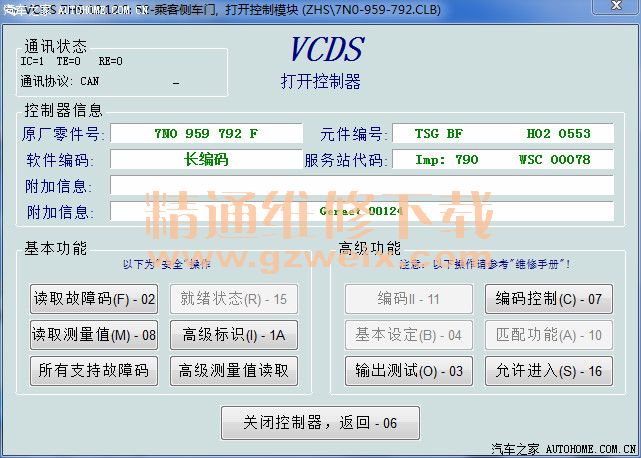Click the 通讯协议: CAN text
Viewport: 641px width, 458px height.
pos(60,81)
